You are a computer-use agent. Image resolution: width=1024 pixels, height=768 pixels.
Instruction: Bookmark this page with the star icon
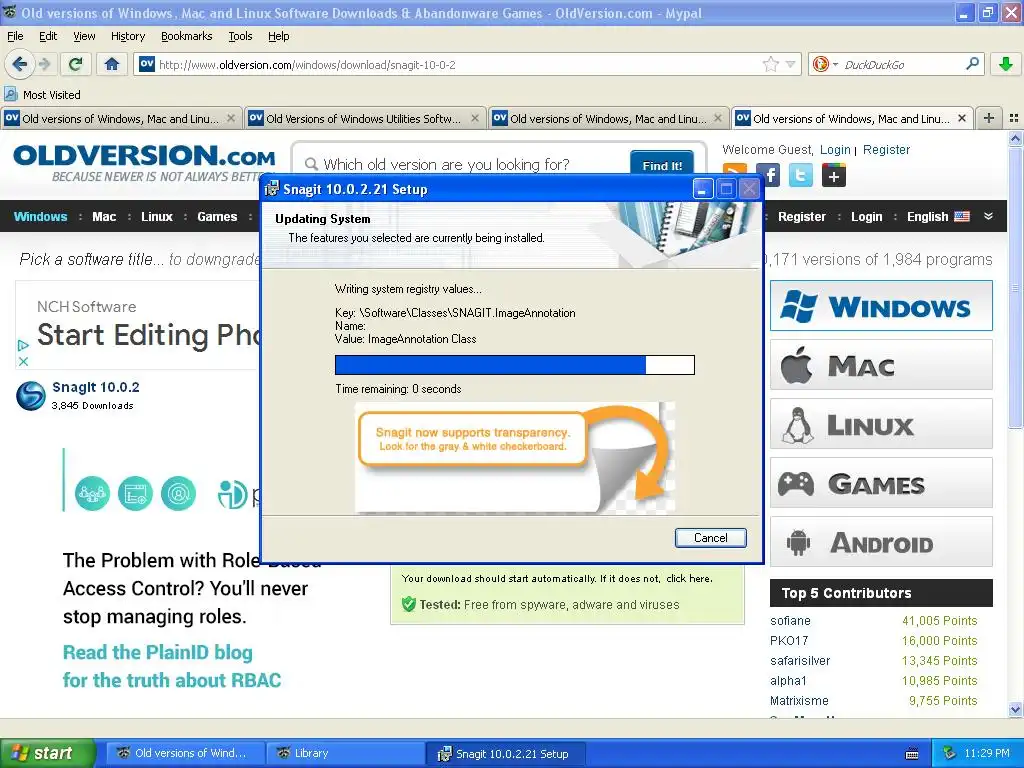pyautogui.click(x=771, y=64)
